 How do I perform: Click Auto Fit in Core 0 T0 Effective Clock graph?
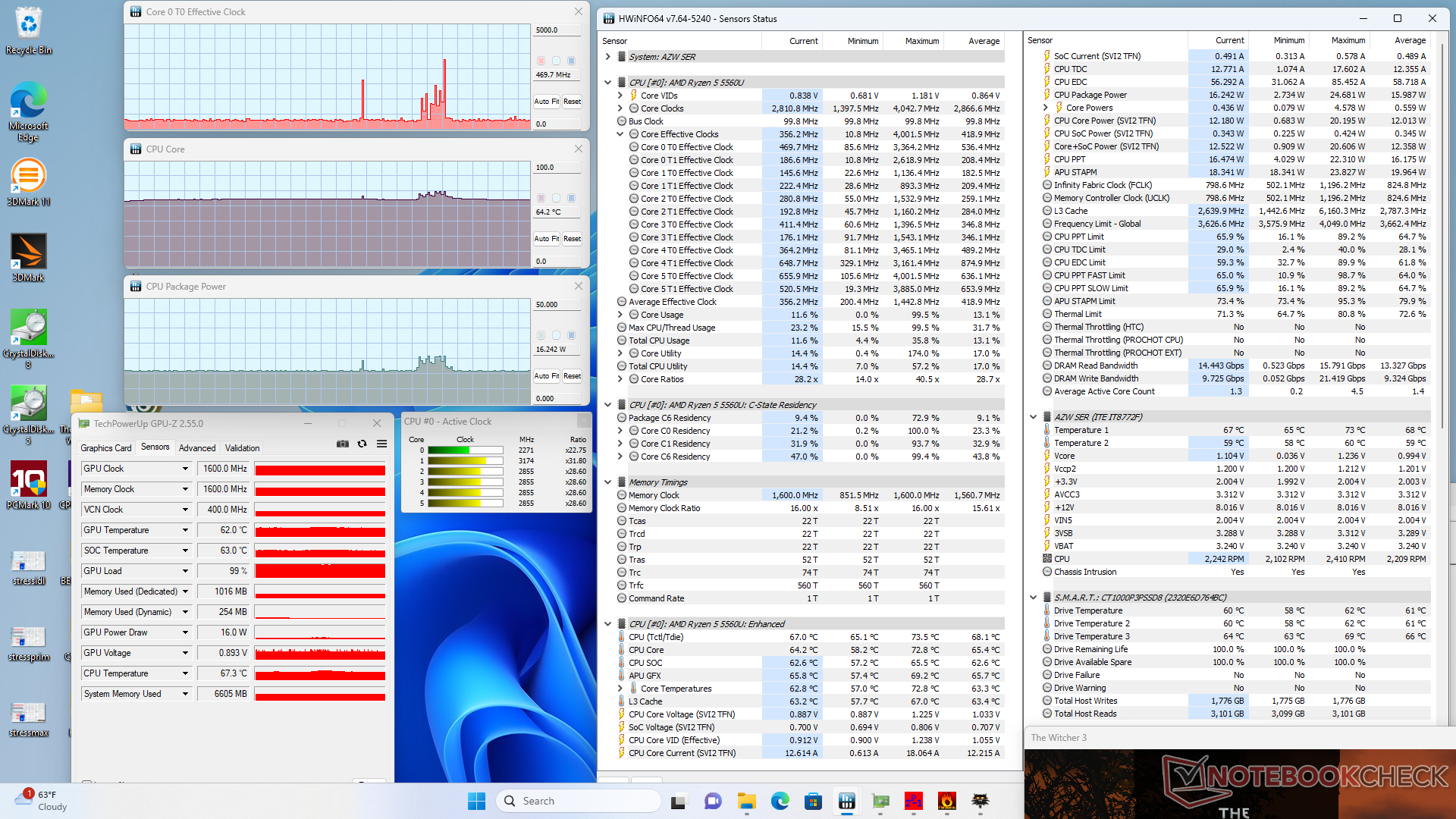click(x=546, y=102)
